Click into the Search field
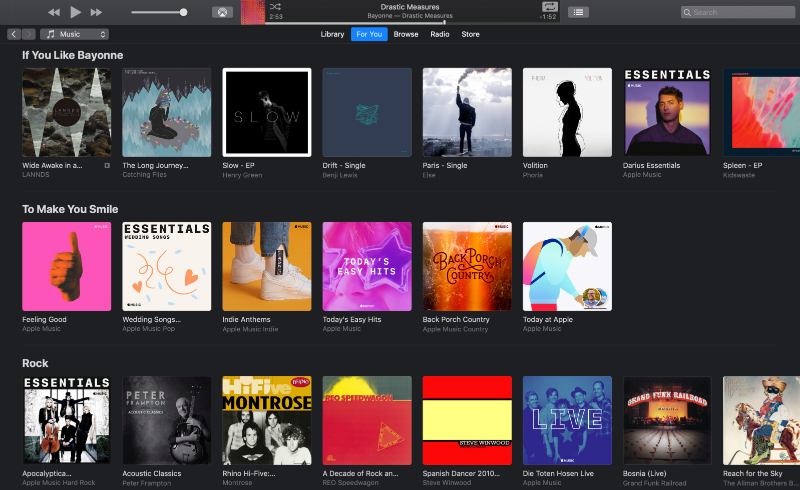 [738, 12]
